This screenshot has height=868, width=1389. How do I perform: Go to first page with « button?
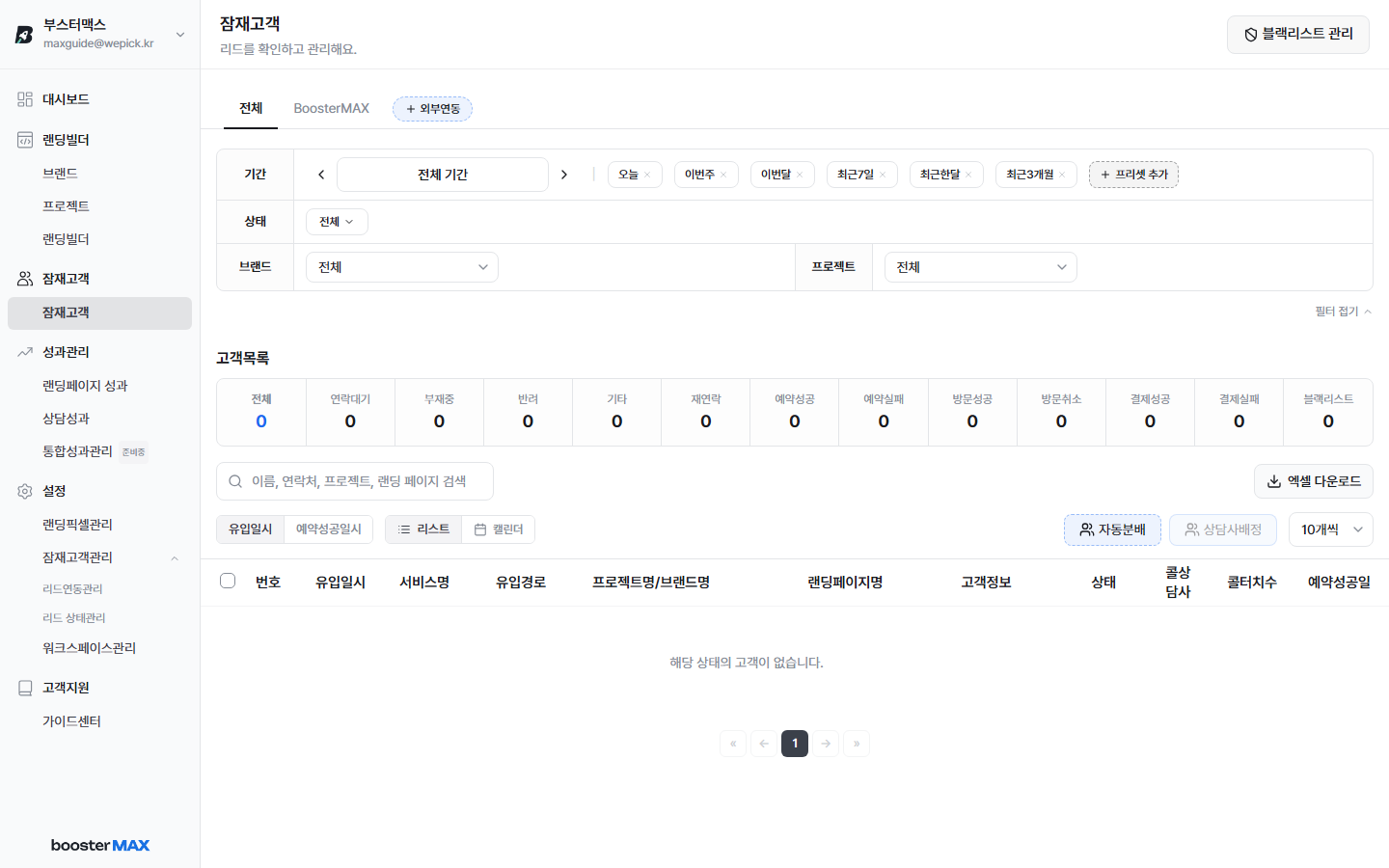pyautogui.click(x=733, y=744)
